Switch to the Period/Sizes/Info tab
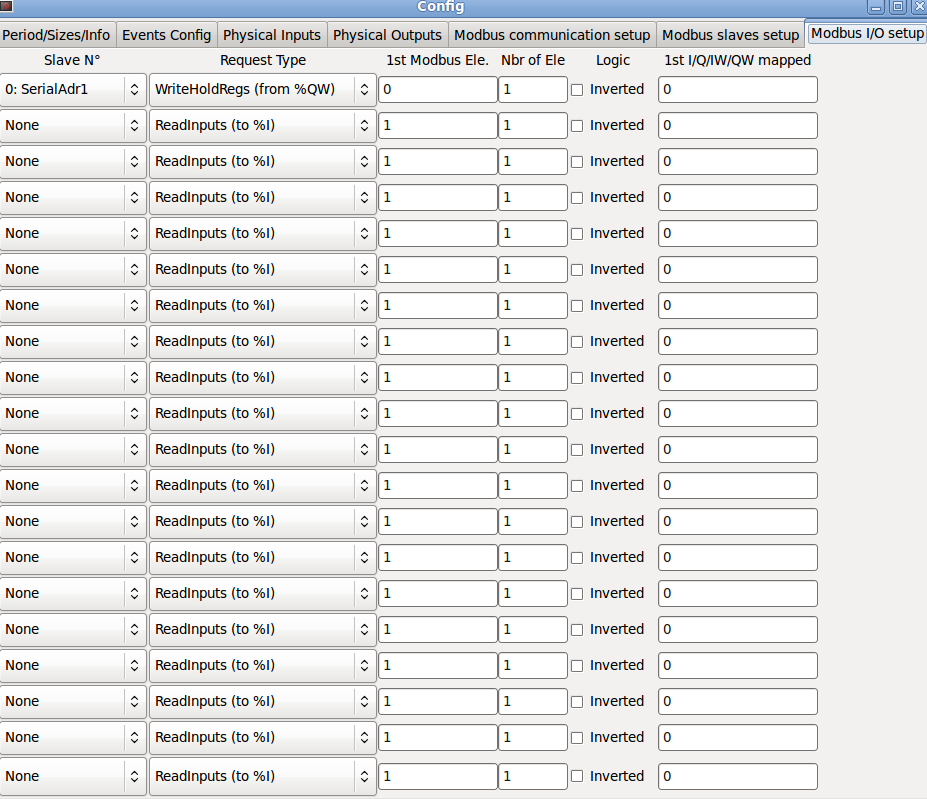The width and height of the screenshot is (927, 799). (x=57, y=35)
